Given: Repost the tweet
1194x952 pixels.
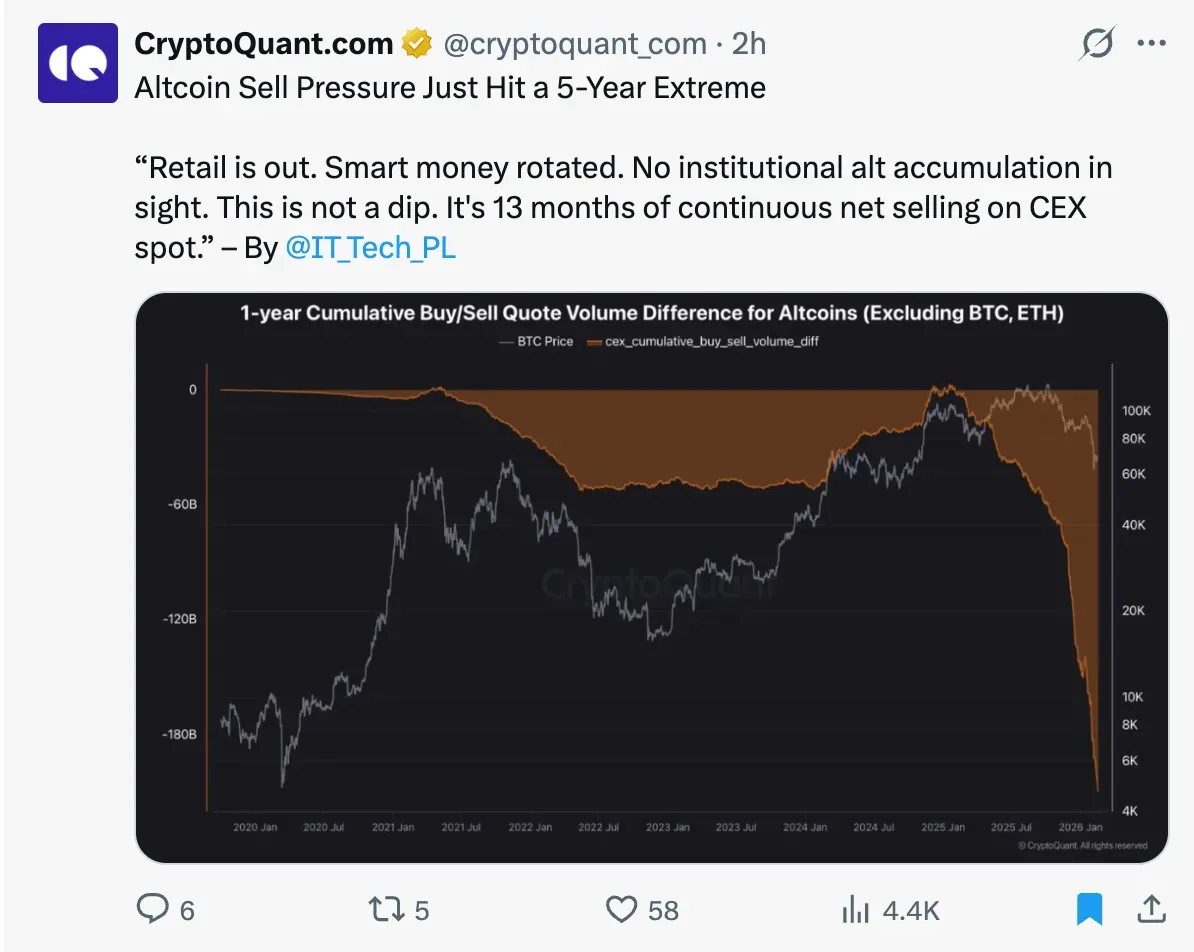Looking at the screenshot, I should tap(388, 910).
